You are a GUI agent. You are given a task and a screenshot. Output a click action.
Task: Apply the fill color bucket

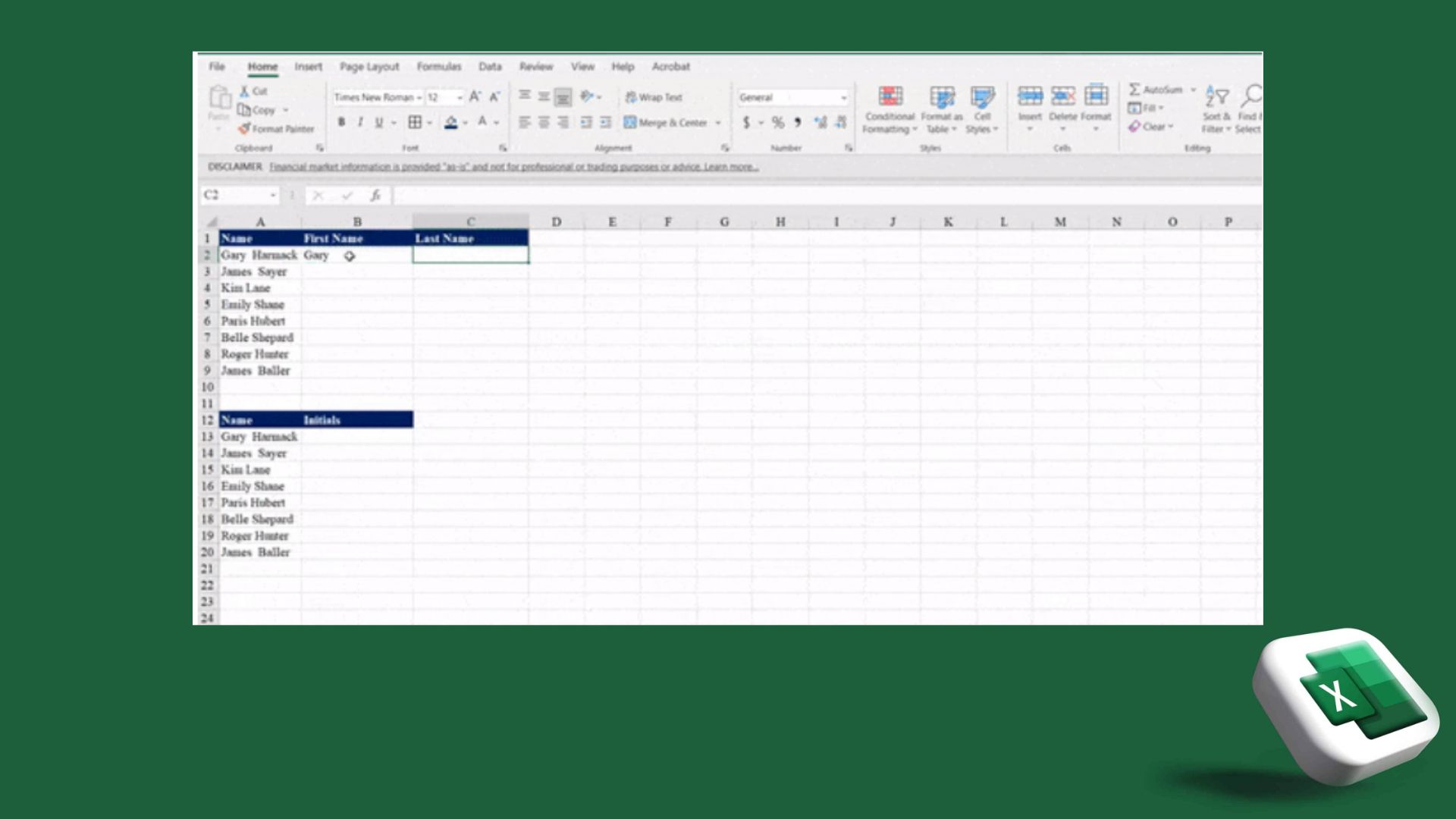click(x=451, y=122)
